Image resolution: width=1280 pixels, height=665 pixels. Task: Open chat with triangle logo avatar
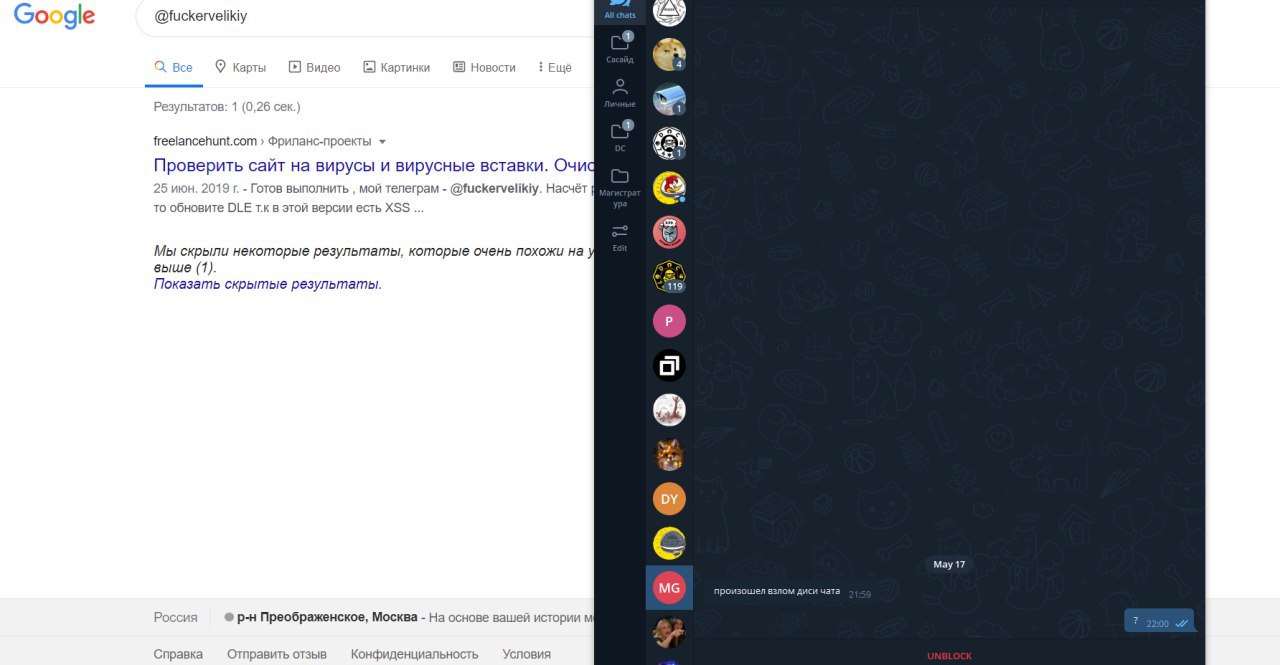tap(669, 11)
